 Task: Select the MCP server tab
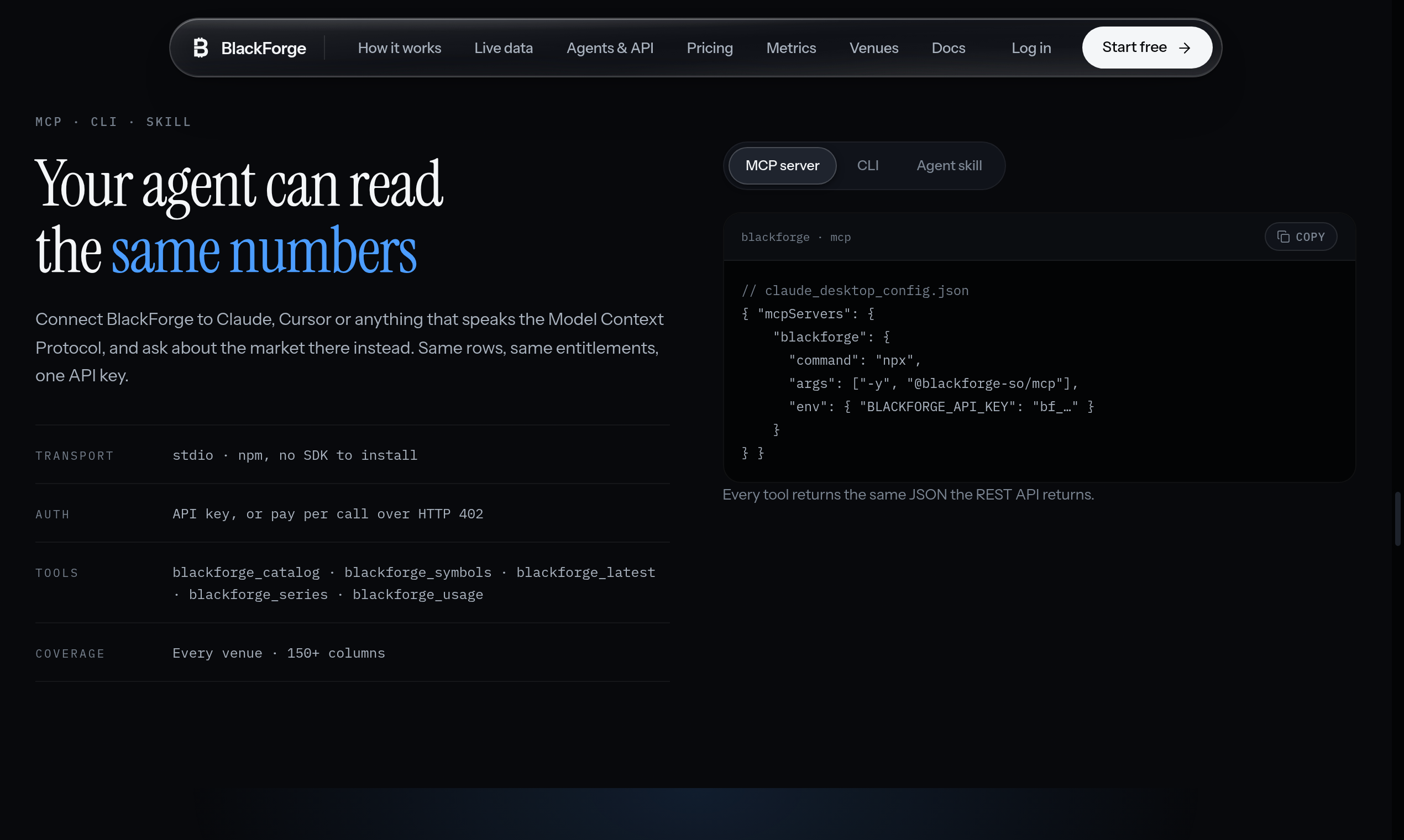coord(782,166)
